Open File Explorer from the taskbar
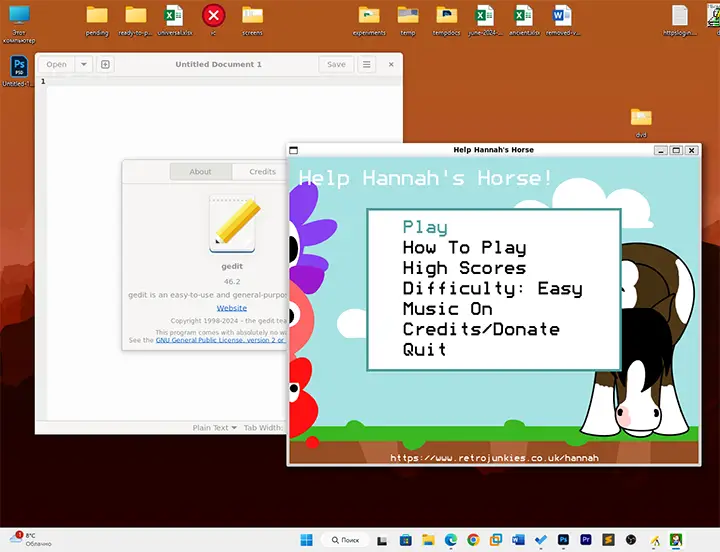Viewport: 720px width, 552px height. point(428,540)
